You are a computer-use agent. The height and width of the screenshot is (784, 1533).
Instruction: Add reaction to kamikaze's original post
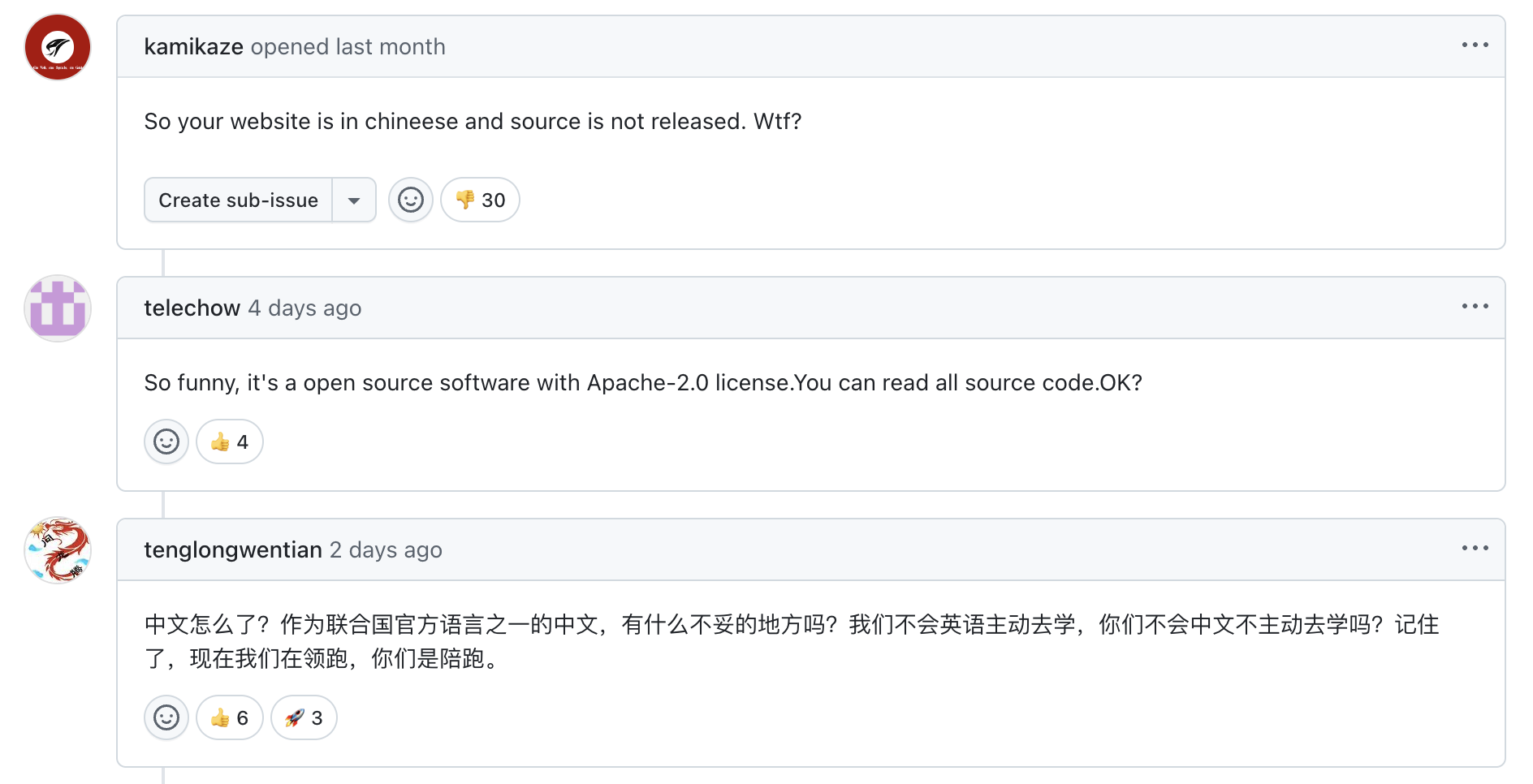click(411, 200)
